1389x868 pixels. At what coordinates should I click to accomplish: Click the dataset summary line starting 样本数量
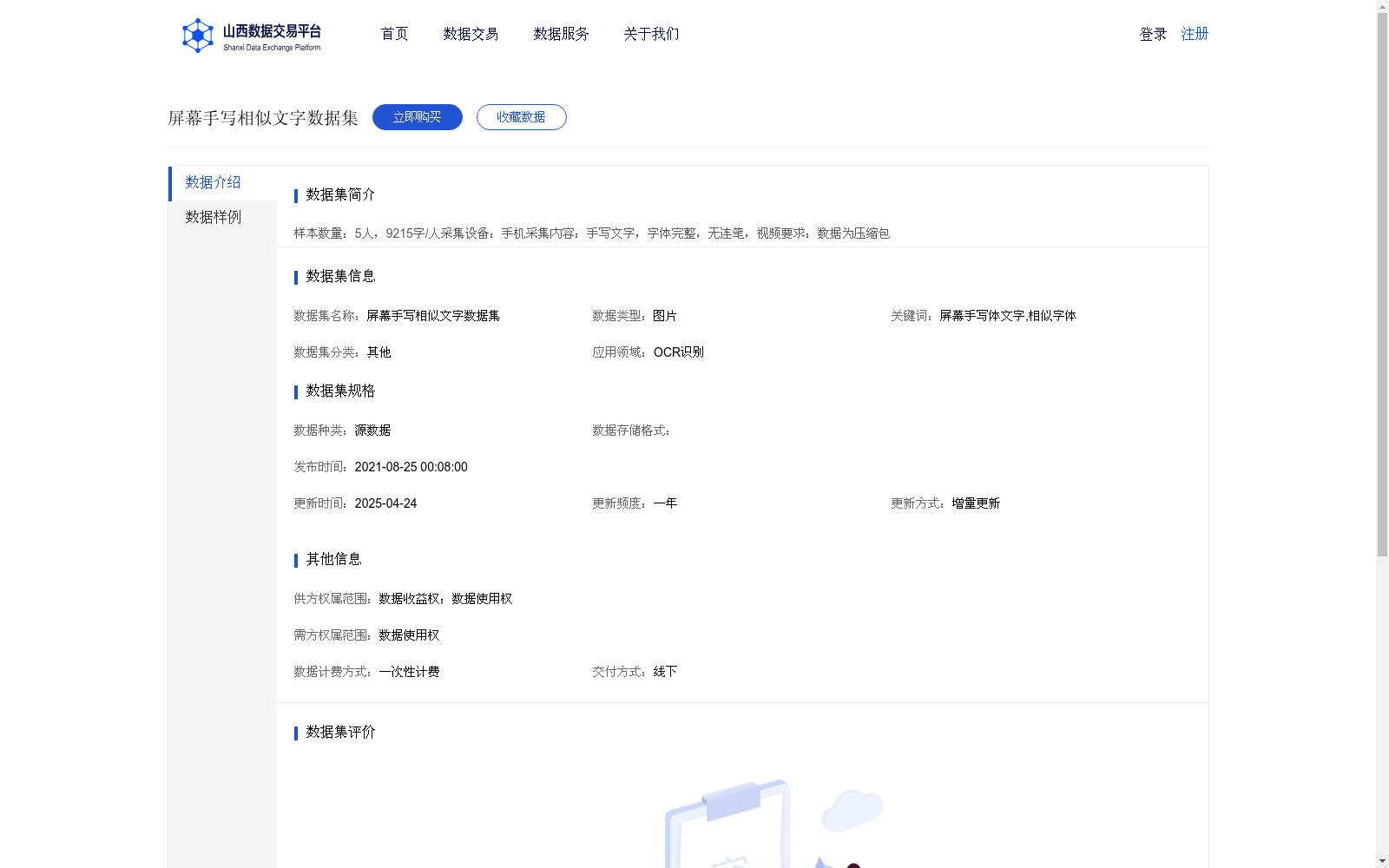pyautogui.click(x=591, y=233)
